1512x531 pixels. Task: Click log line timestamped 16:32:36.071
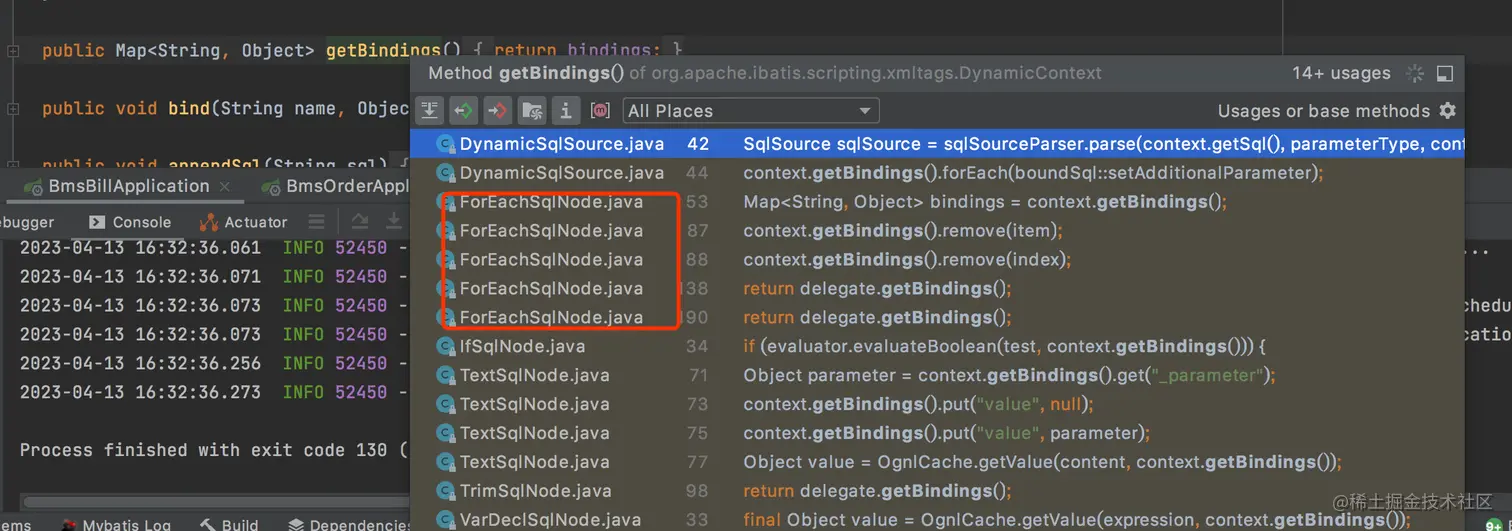(x=206, y=276)
